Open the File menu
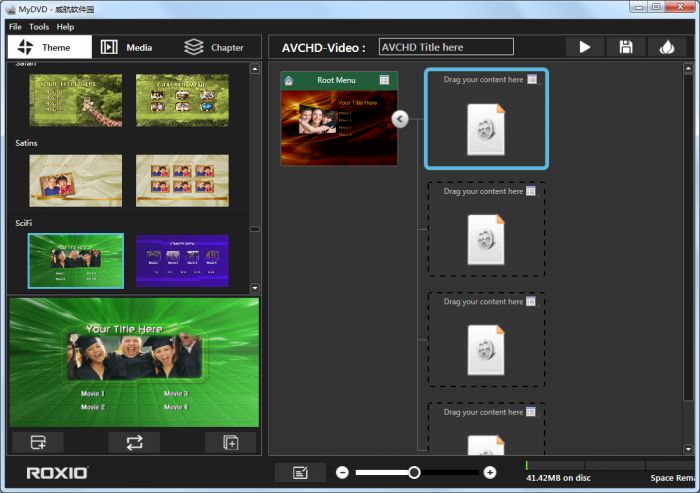 click(15, 27)
